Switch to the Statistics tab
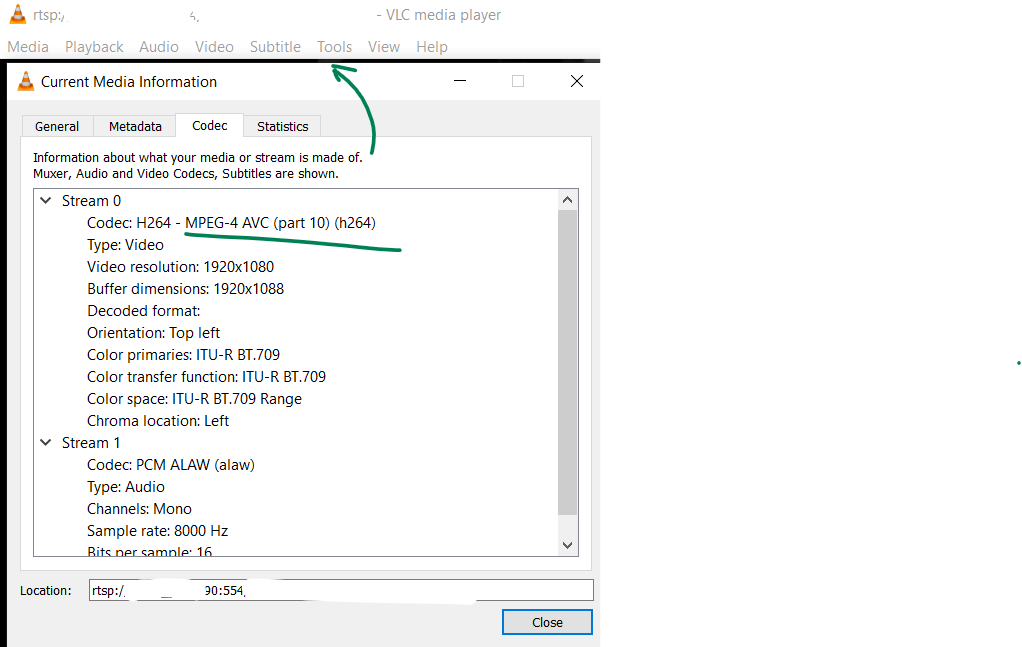Viewport: 1022px width, 647px height. pos(282,127)
